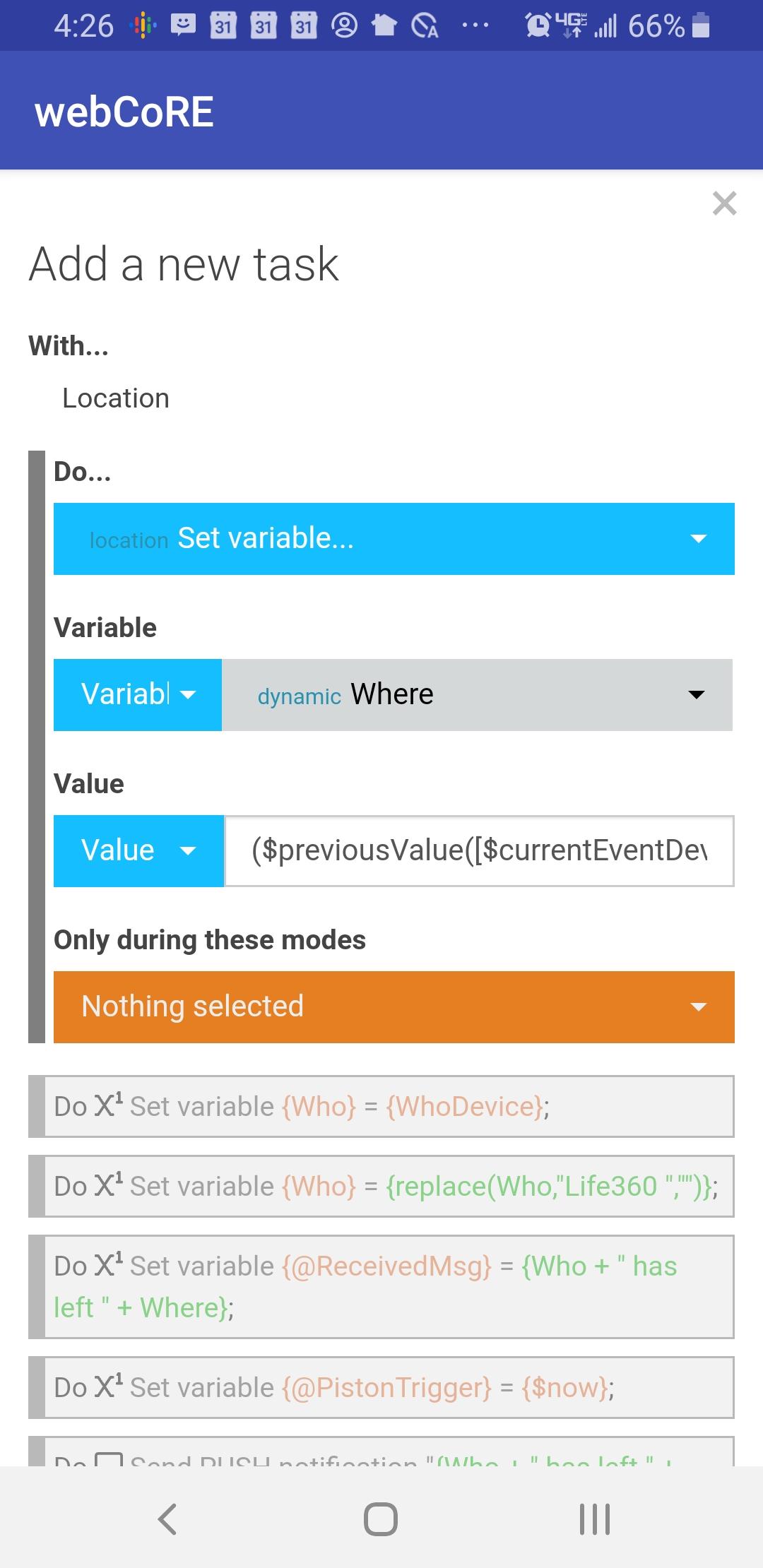Change the Variable operand type dropdown
Viewport: 763px width, 1568px height.
coord(138,695)
